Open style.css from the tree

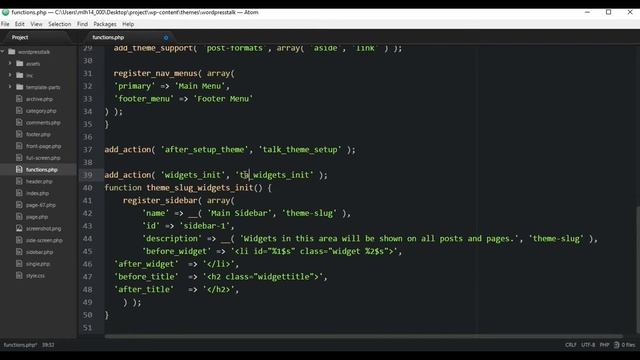[x=36, y=276]
